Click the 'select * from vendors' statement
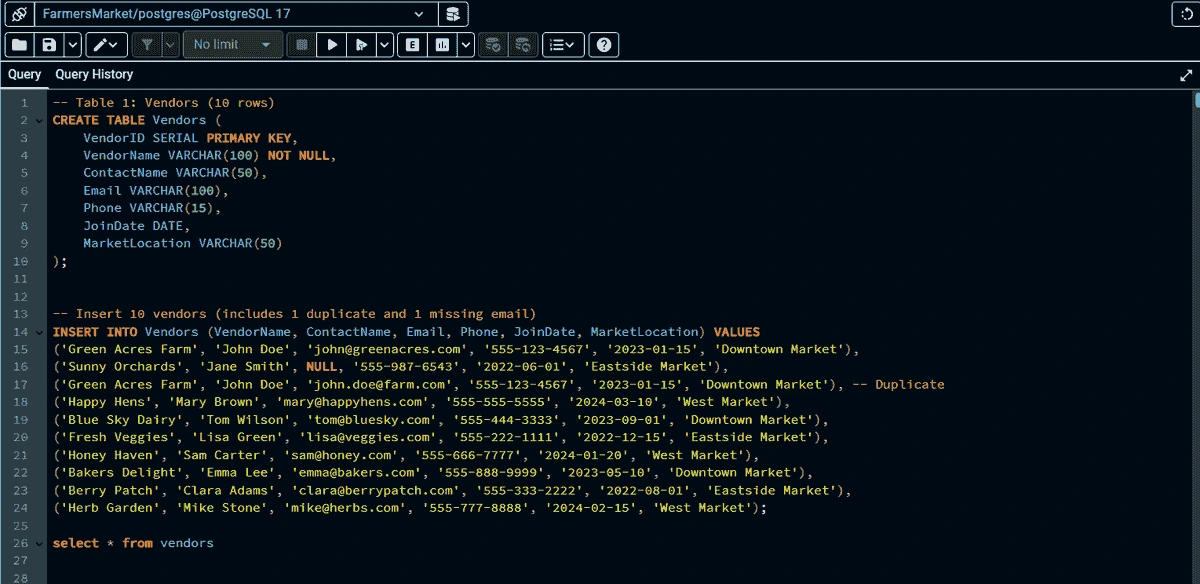 pos(133,543)
